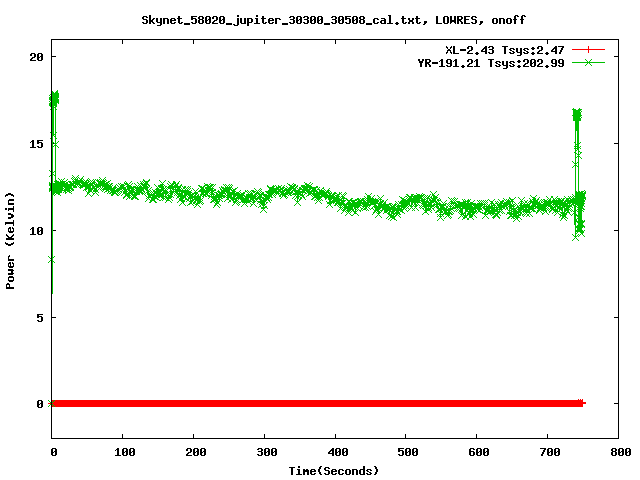Screen dimensions: 640x480
Task: Click the red XL data line at zero Kelvin
Action: pos(317,404)
